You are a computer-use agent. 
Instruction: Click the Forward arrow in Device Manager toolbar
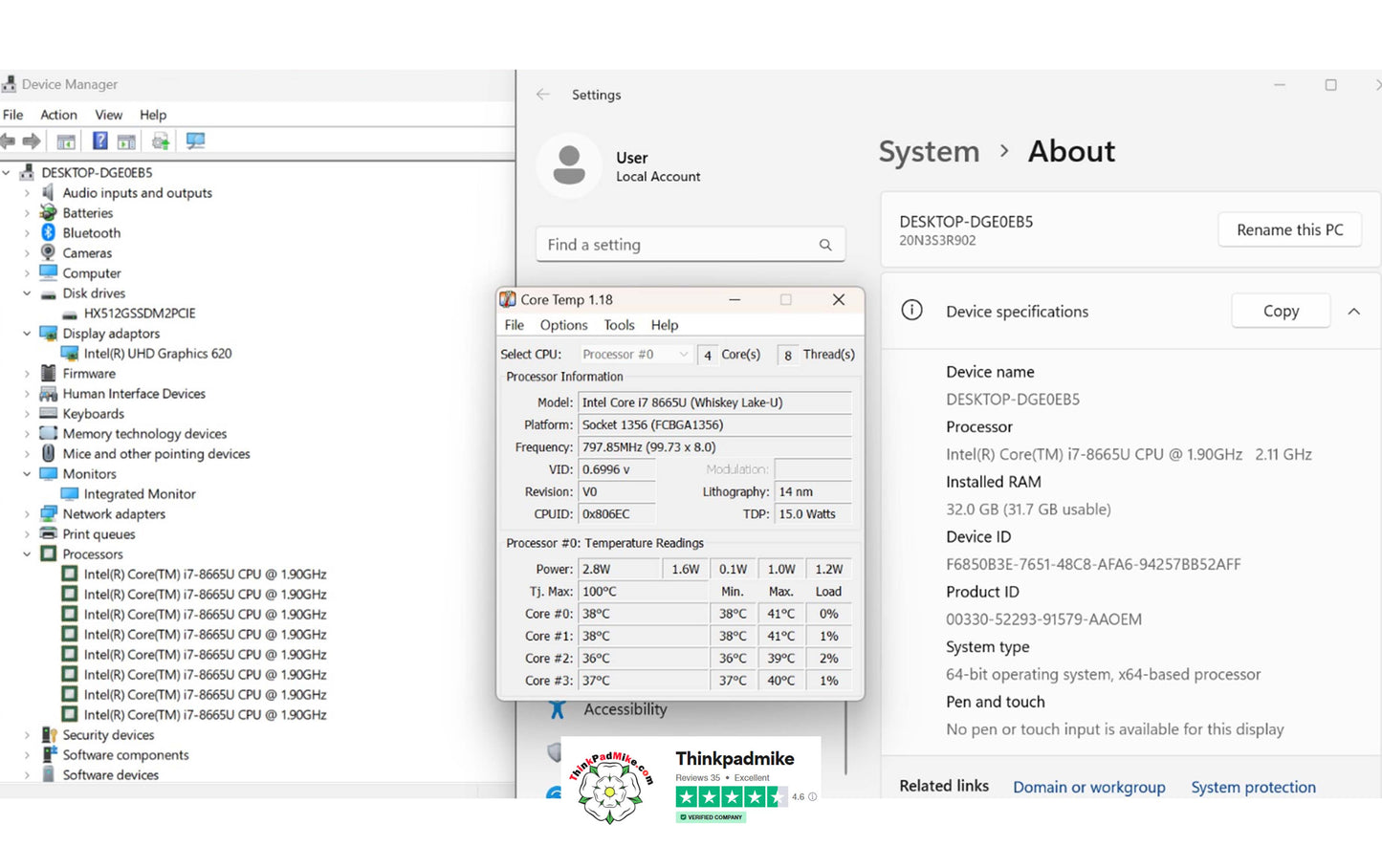point(32,141)
